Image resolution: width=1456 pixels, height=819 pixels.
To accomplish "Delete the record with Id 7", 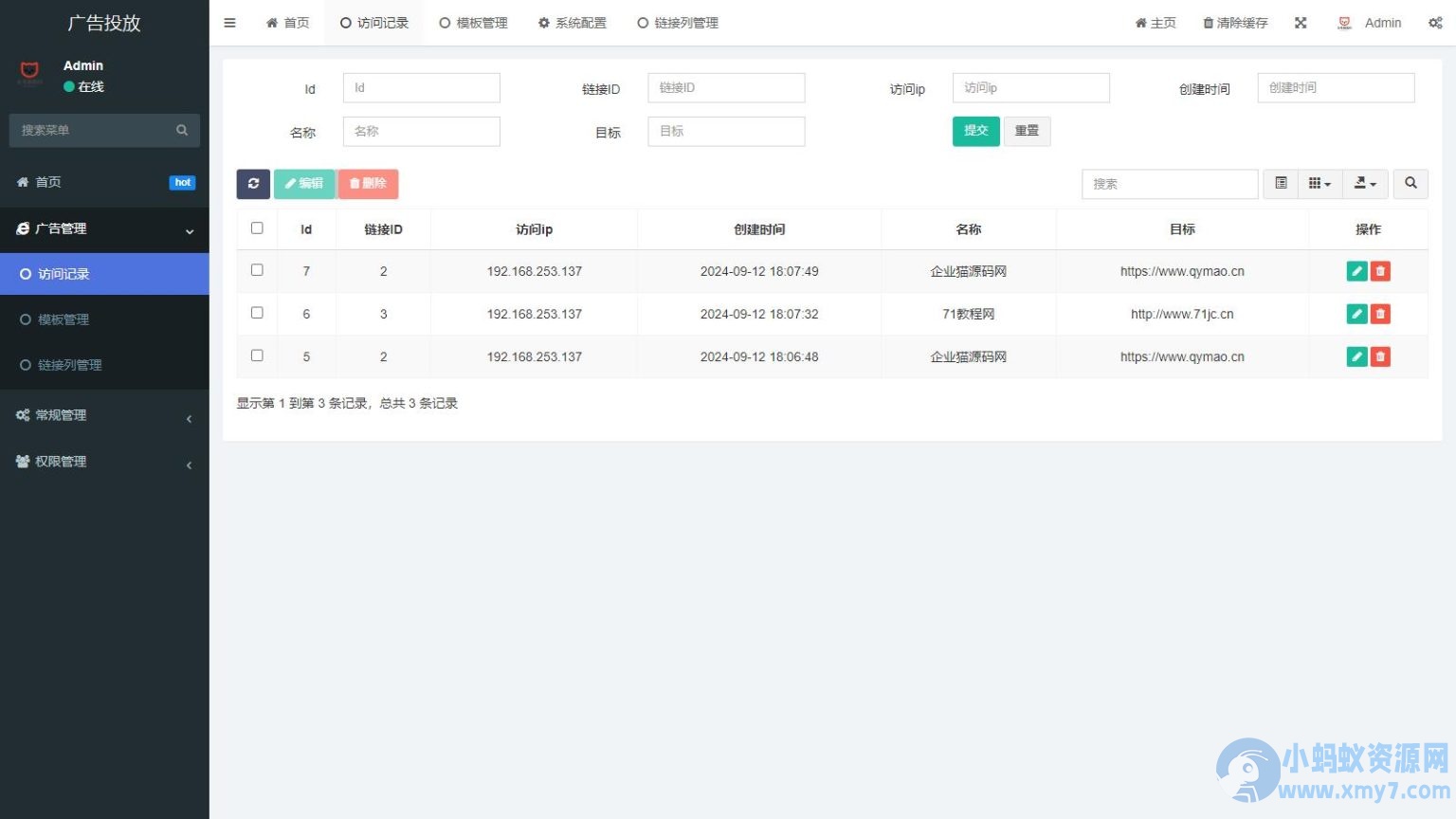I will [1380, 271].
